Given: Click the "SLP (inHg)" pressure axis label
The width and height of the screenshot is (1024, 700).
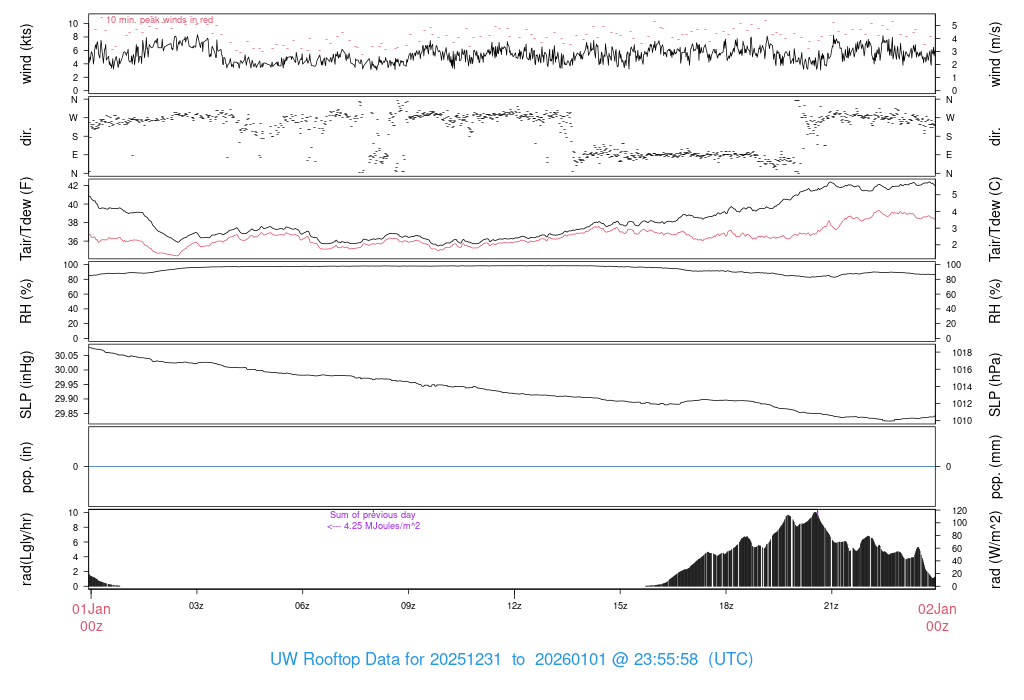Looking at the screenshot, I should 27,386.
